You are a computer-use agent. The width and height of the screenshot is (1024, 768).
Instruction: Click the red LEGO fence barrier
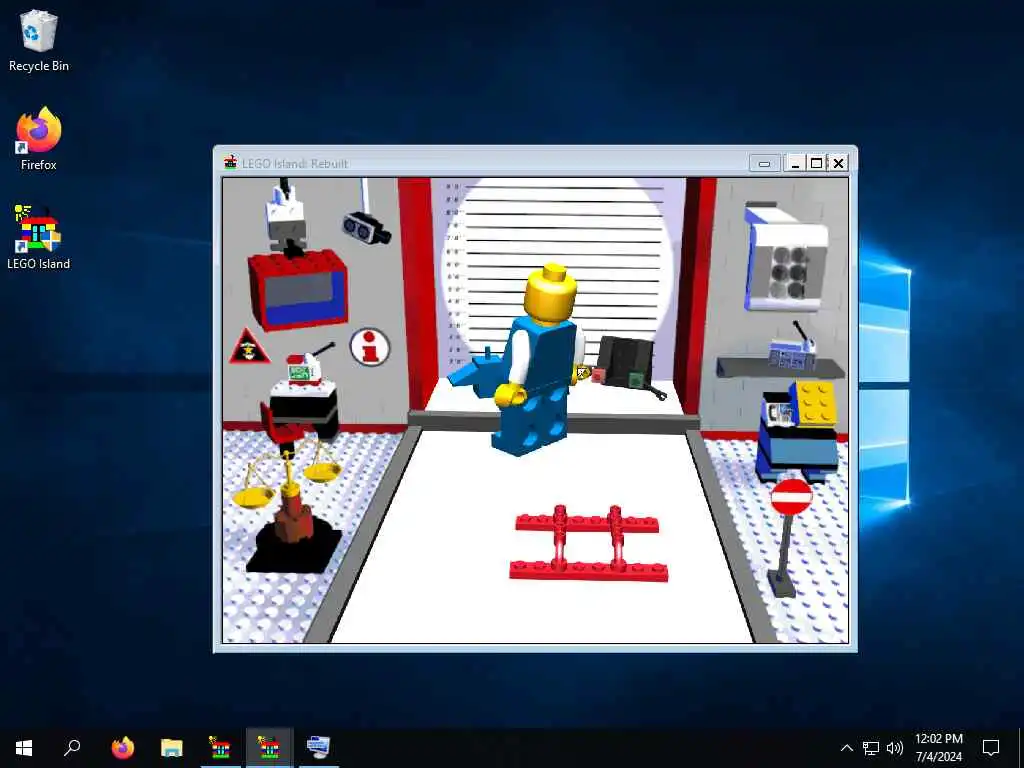pyautogui.click(x=588, y=543)
